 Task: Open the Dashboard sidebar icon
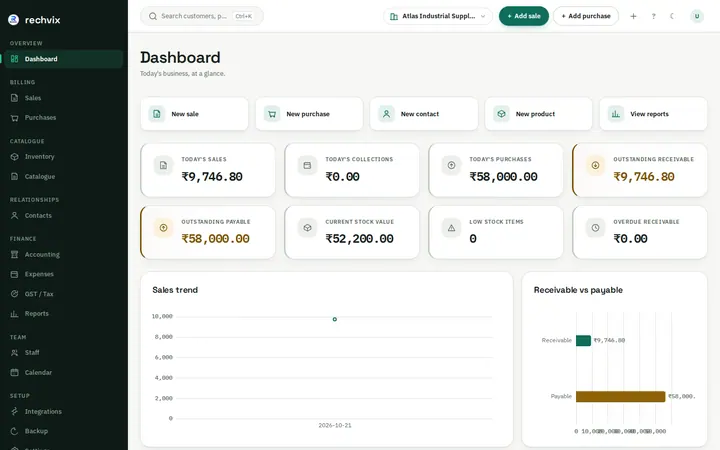[15, 59]
